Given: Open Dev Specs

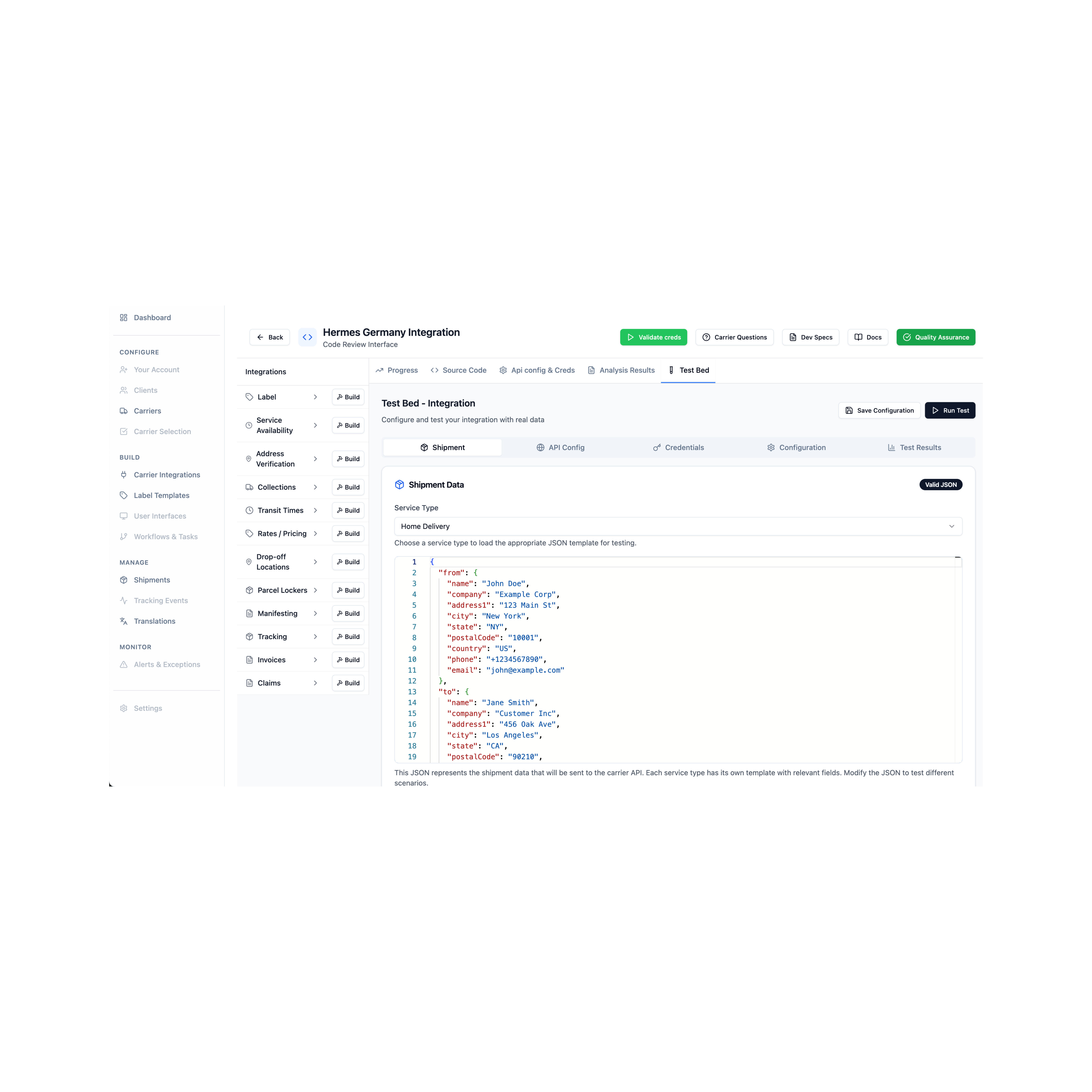Looking at the screenshot, I should (810, 337).
